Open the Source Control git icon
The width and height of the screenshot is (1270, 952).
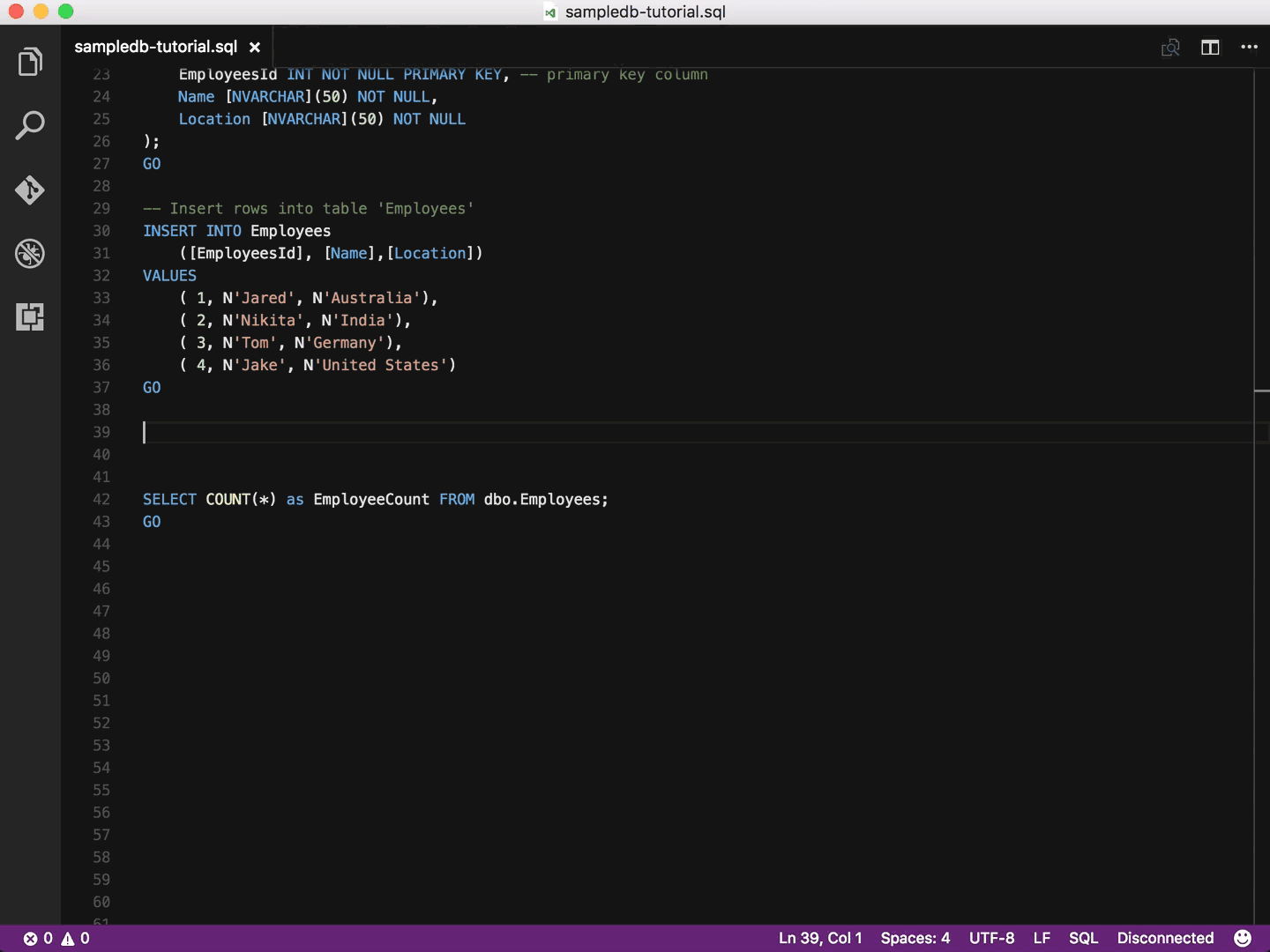click(x=30, y=190)
